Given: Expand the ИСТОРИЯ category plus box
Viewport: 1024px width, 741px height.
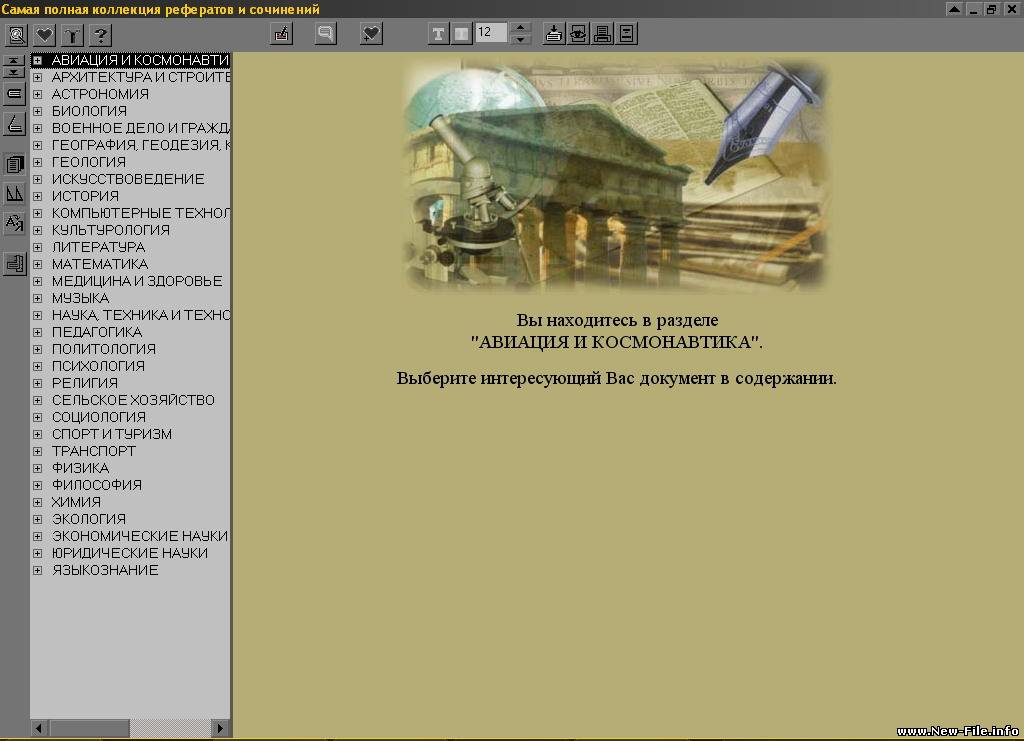Looking at the screenshot, I should tap(38, 196).
